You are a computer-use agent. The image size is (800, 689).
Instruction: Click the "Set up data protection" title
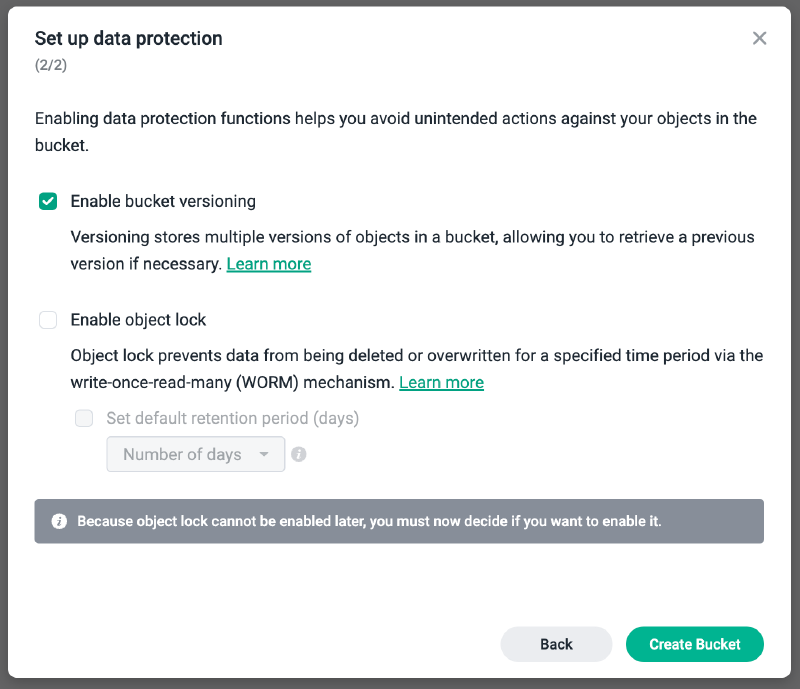click(x=128, y=39)
